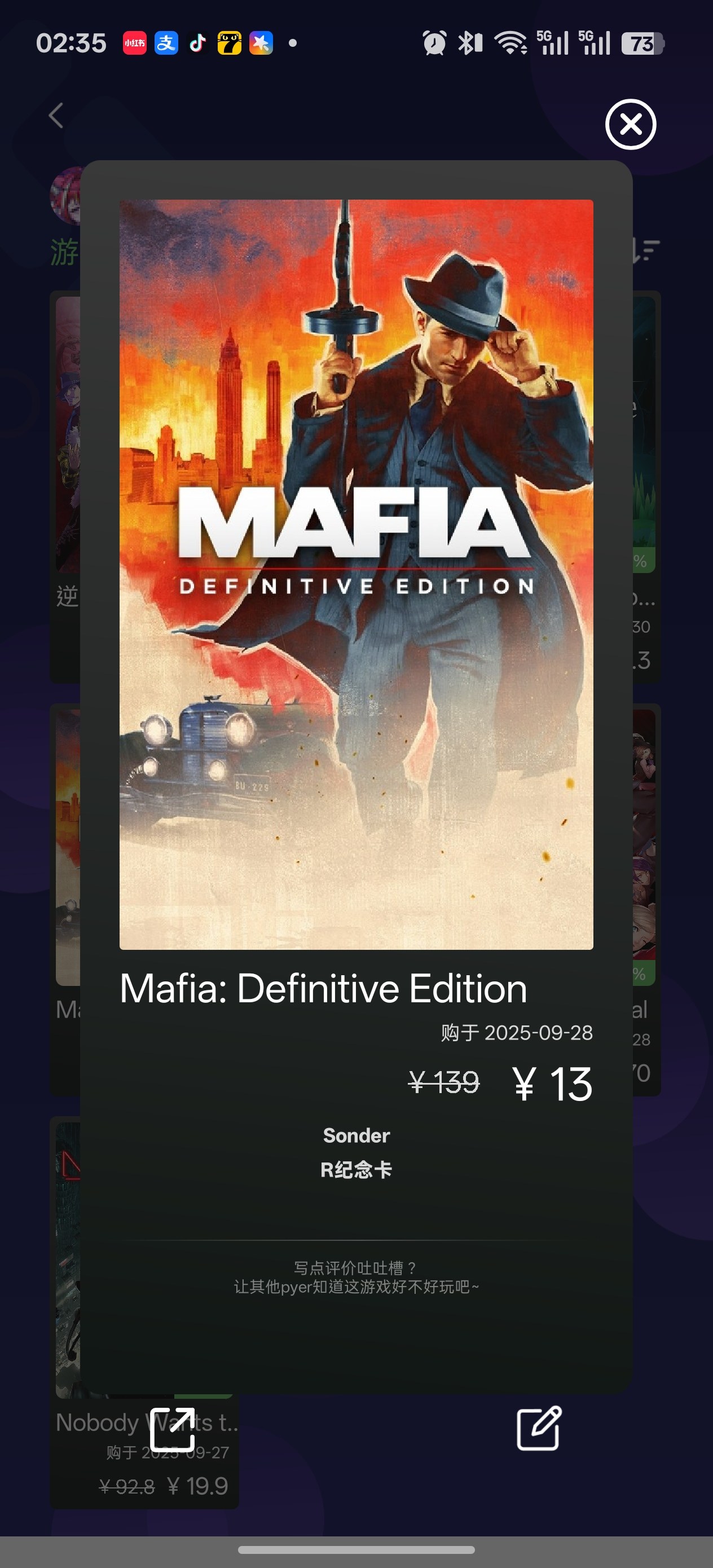Tap the ¥ 13 purchase price

pos(552,1084)
